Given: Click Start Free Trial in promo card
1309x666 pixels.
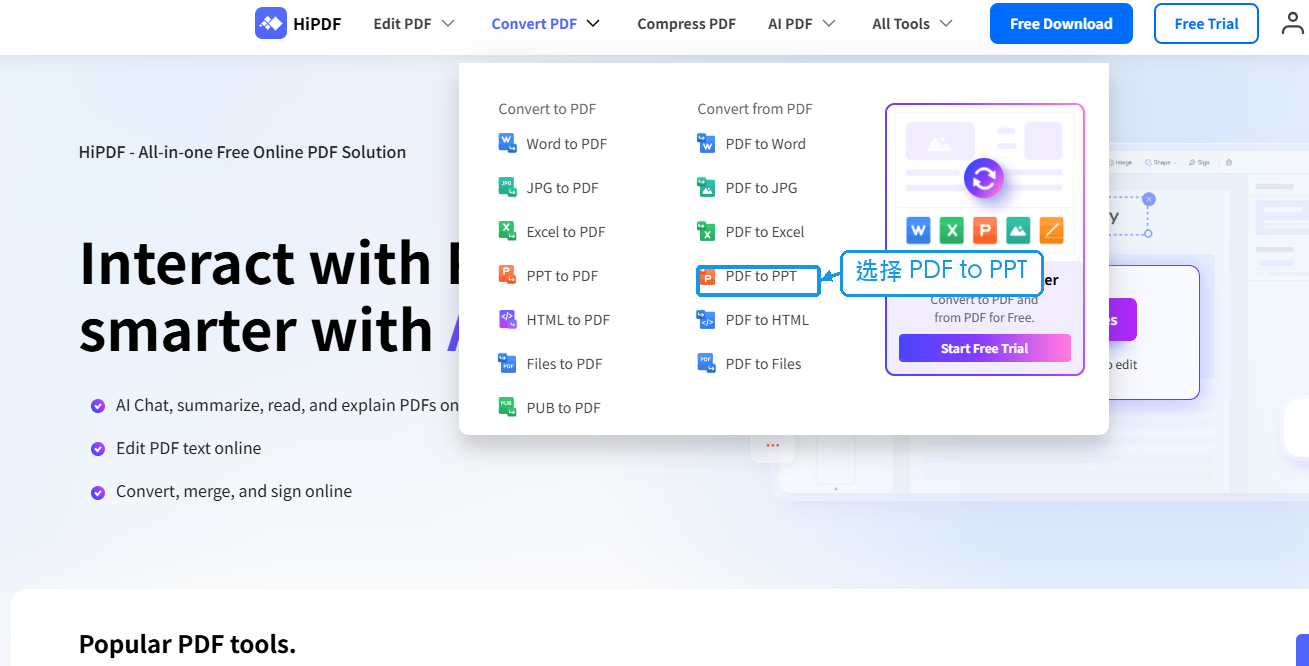Looking at the screenshot, I should pyautogui.click(x=985, y=348).
